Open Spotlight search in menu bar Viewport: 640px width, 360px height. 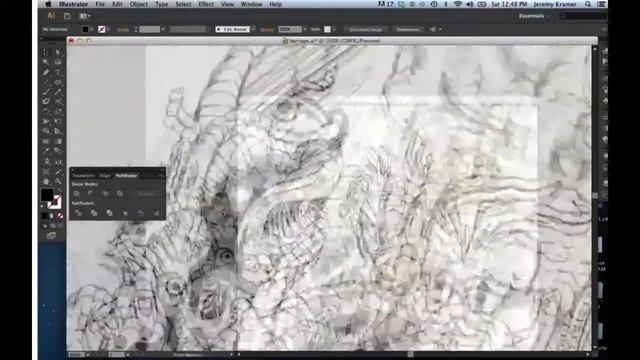click(x=588, y=4)
